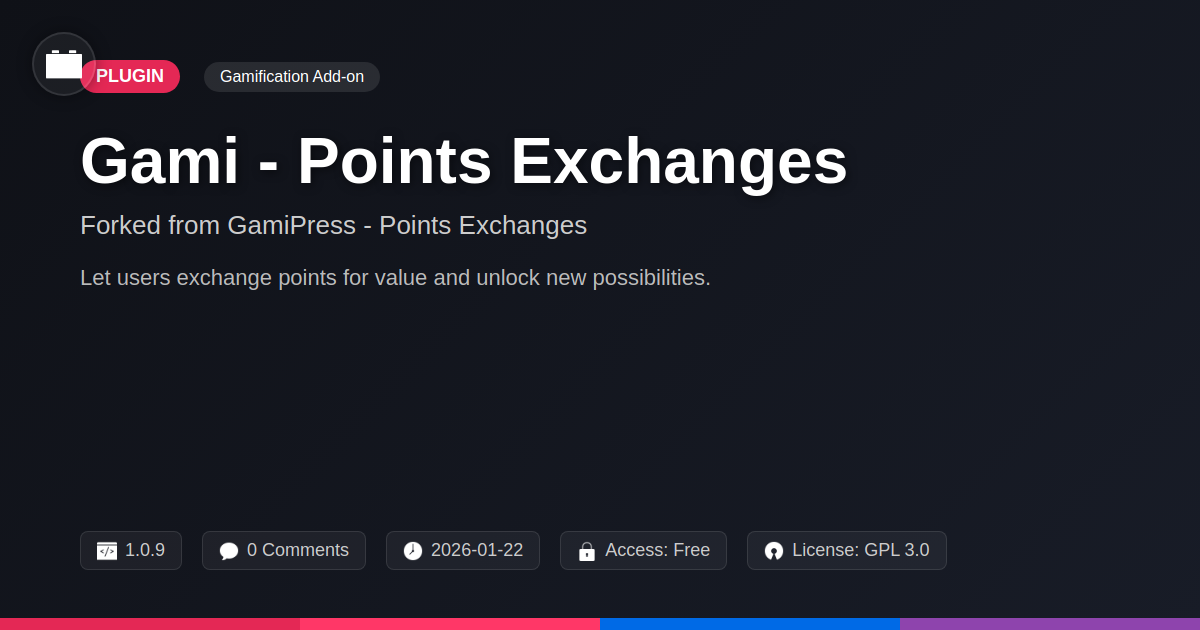Click the blue segment of bottom bar
The width and height of the screenshot is (1200, 630).
(x=750, y=623)
